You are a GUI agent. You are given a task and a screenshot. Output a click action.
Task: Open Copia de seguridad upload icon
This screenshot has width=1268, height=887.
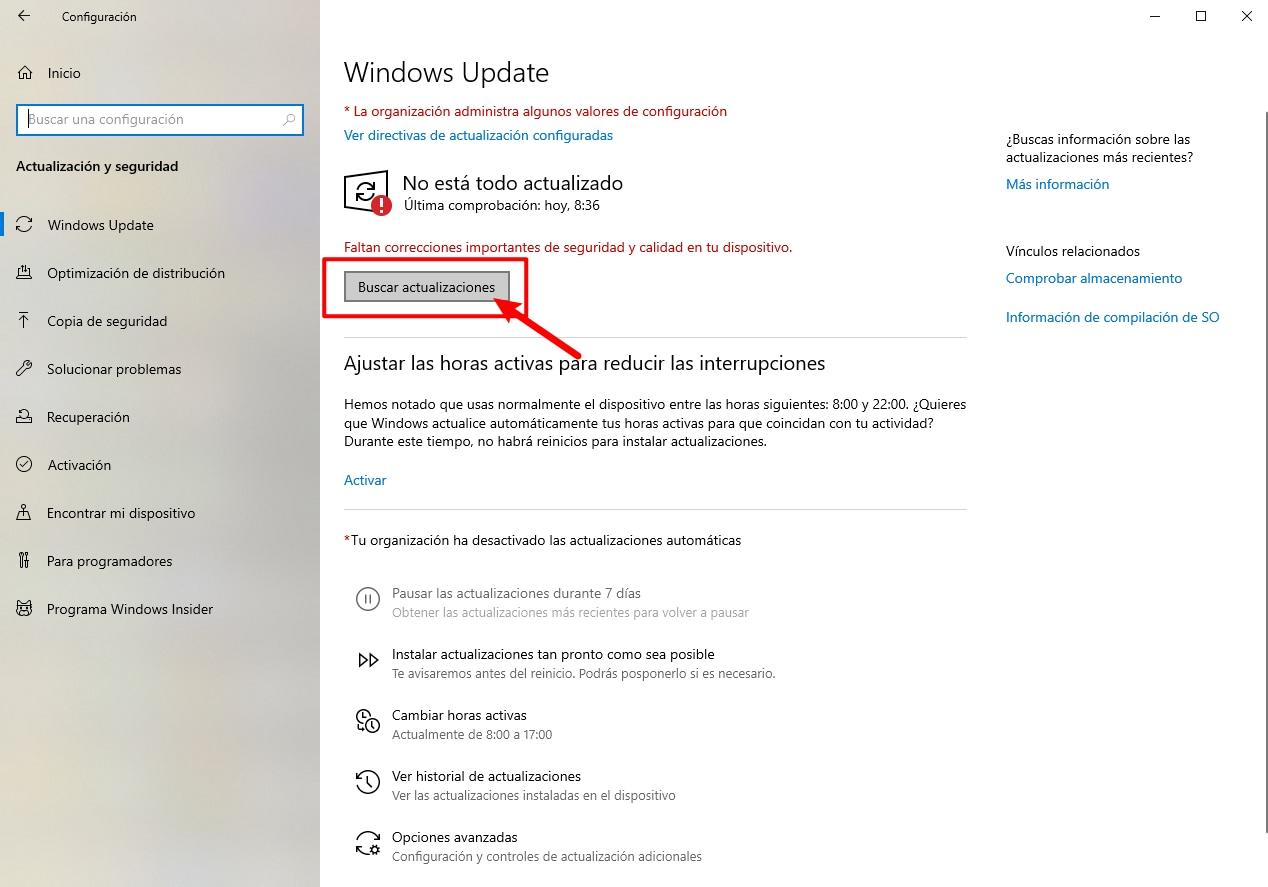pyautogui.click(x=25, y=321)
